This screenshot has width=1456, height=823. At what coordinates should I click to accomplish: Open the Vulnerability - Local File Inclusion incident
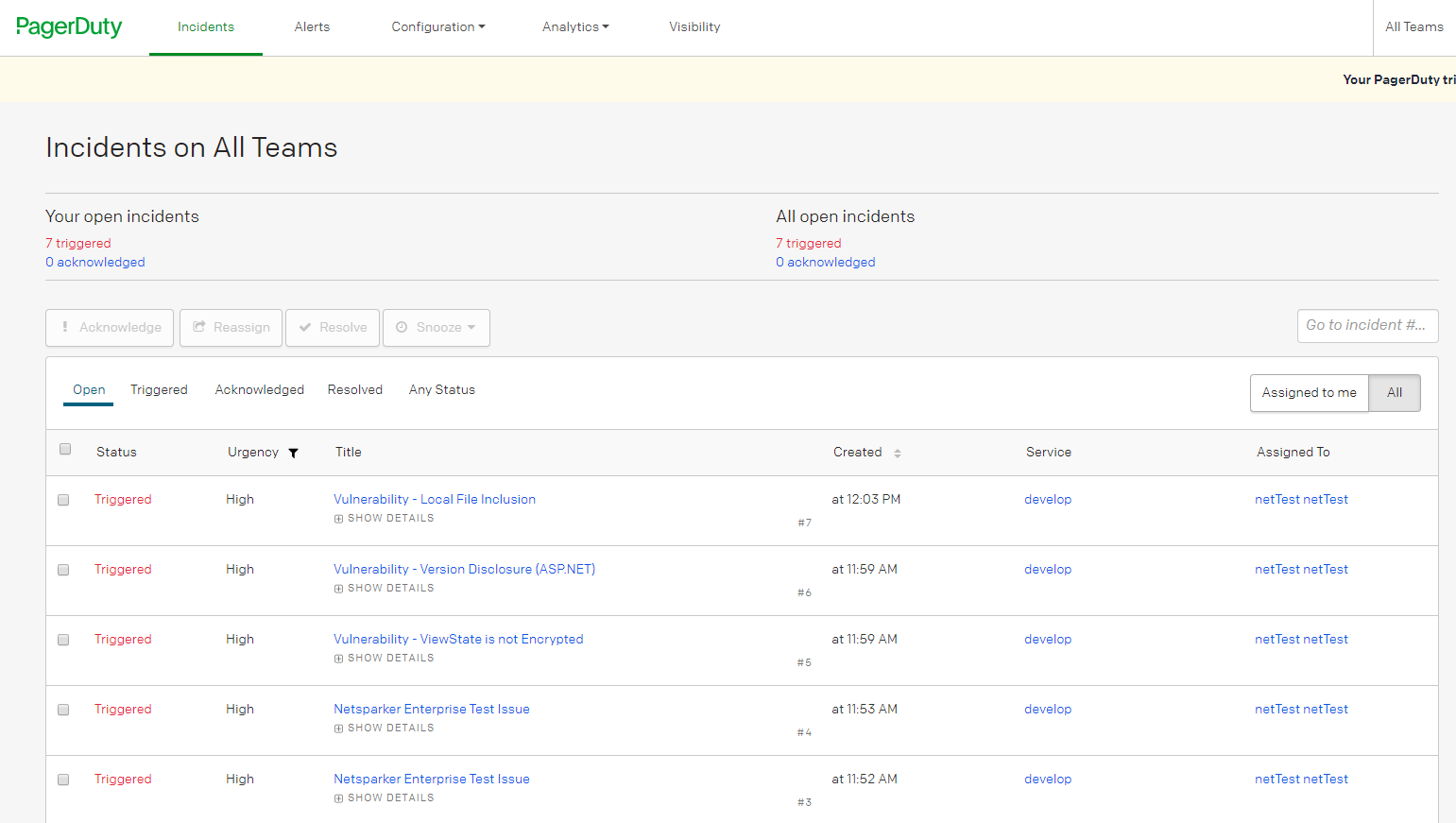[x=434, y=499]
